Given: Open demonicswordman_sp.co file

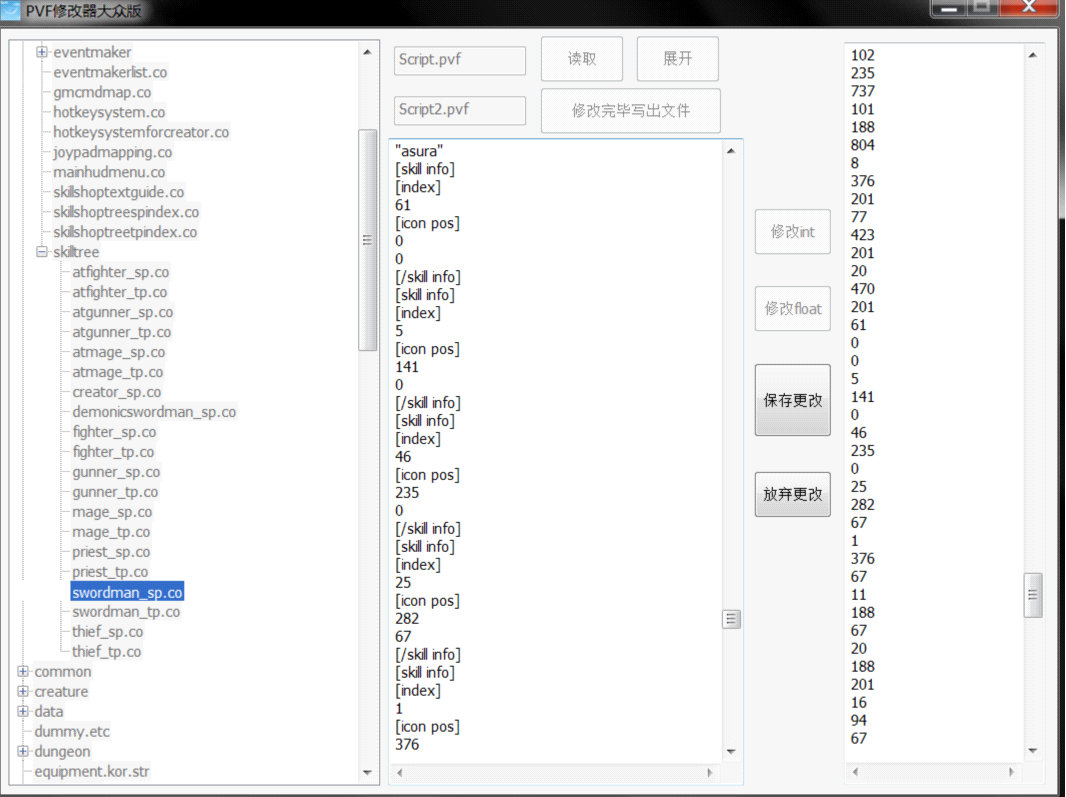Looking at the screenshot, I should click(154, 412).
